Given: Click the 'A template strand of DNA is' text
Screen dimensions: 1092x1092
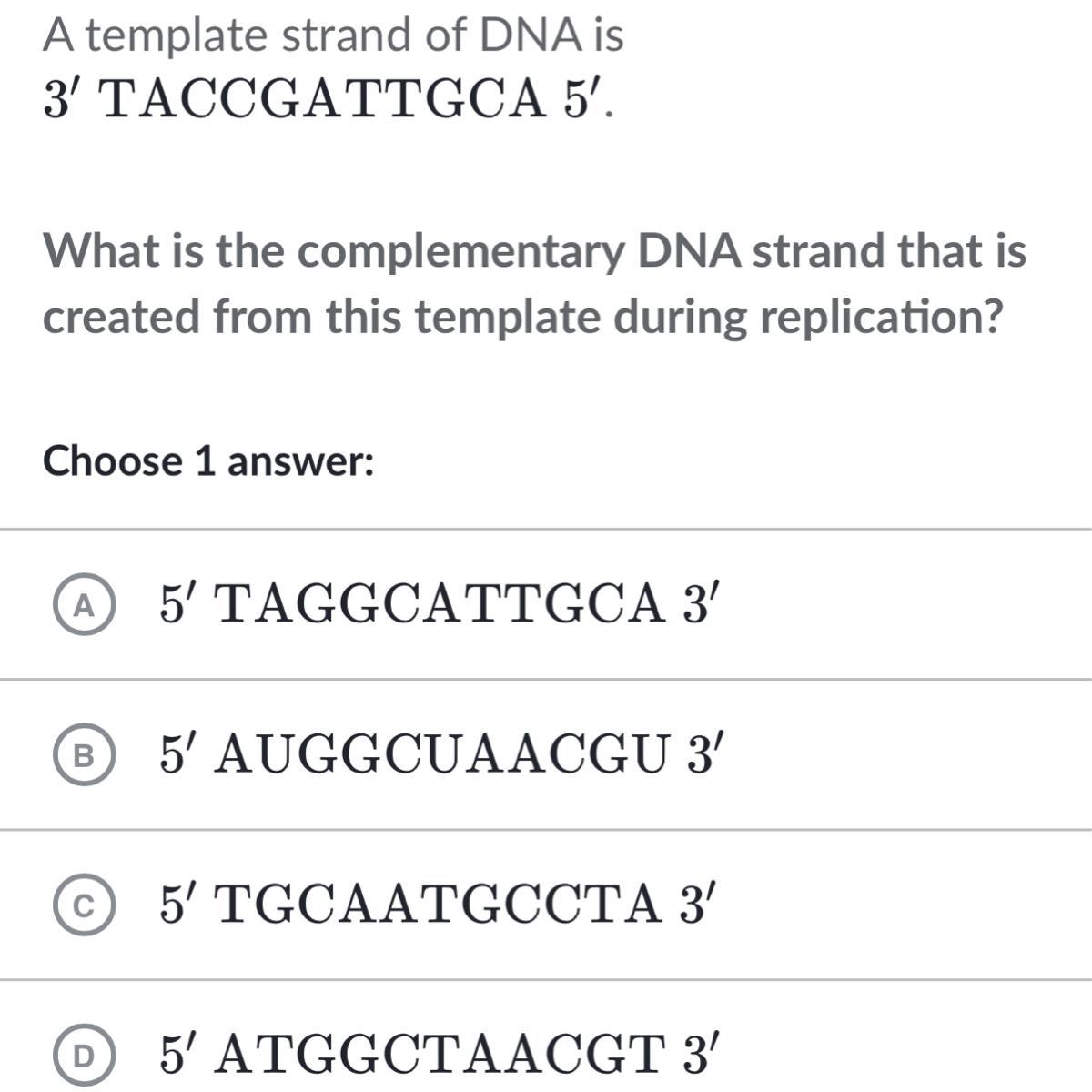Looking at the screenshot, I should (x=334, y=35).
